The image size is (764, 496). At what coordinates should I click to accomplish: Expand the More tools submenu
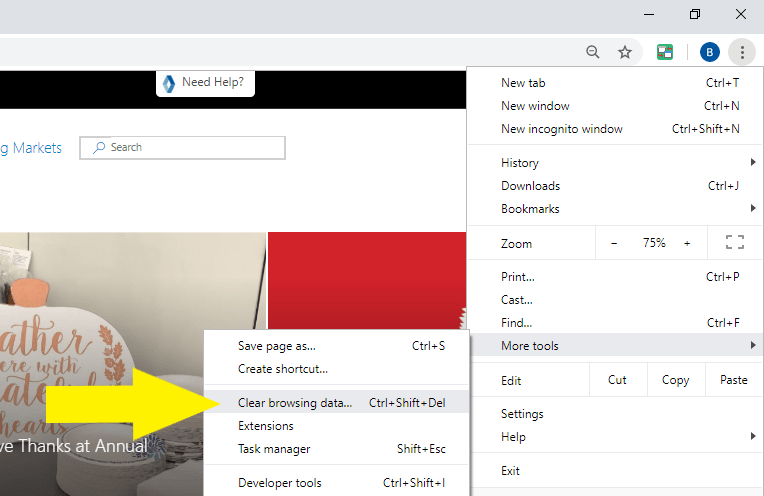tap(615, 345)
